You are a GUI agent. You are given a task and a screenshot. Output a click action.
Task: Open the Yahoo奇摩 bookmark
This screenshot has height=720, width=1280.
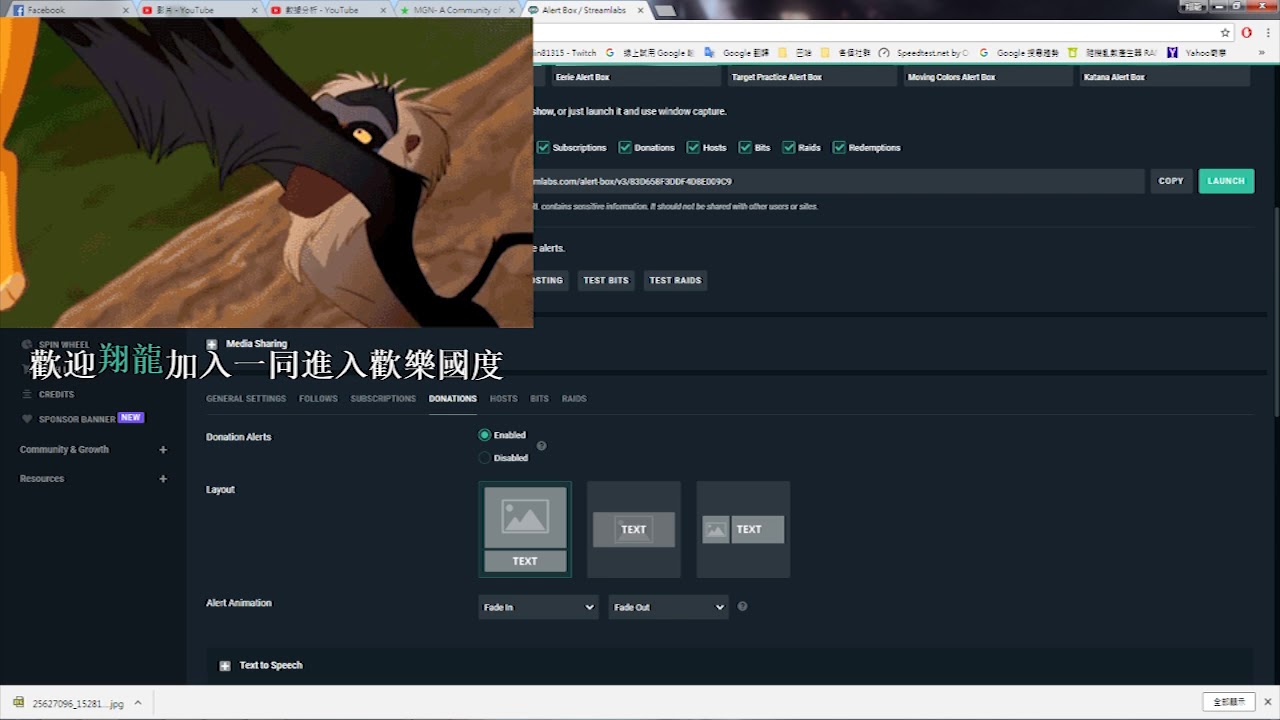(1196, 53)
